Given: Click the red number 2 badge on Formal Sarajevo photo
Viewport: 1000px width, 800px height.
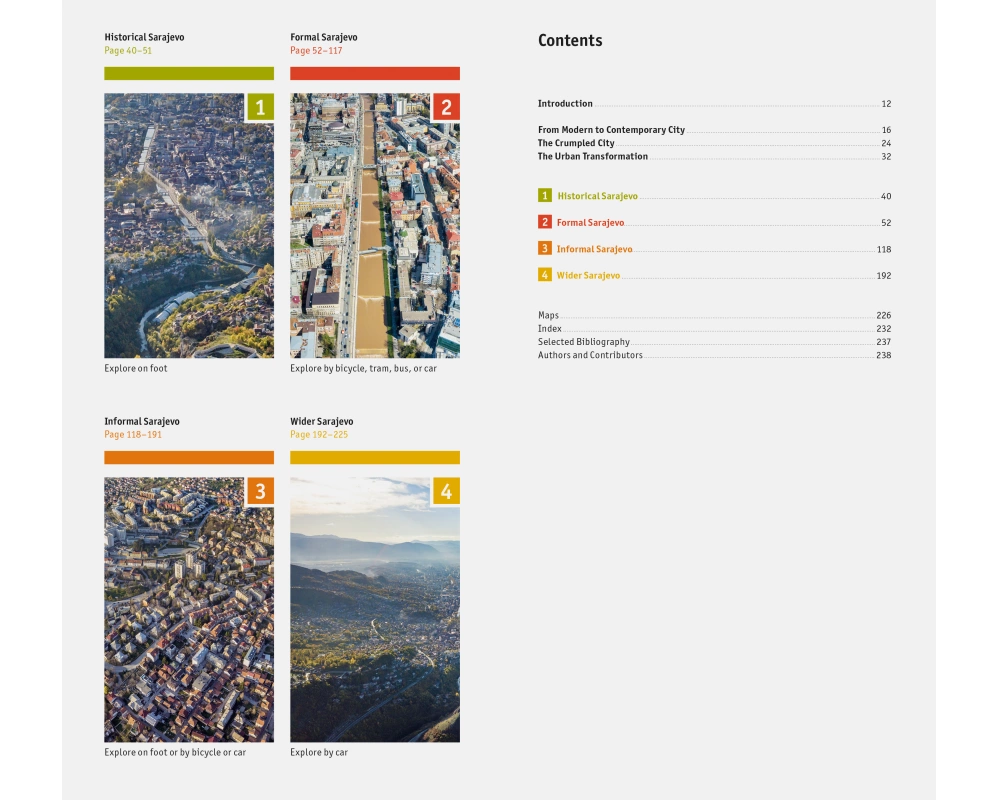Looking at the screenshot, I should (446, 107).
